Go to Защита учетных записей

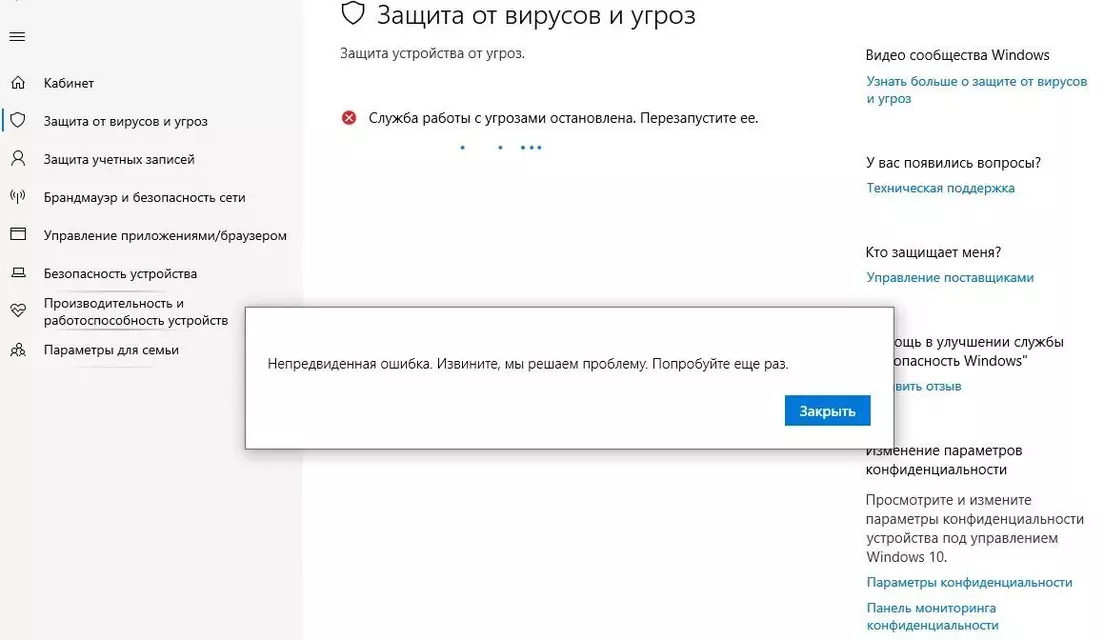pos(119,159)
